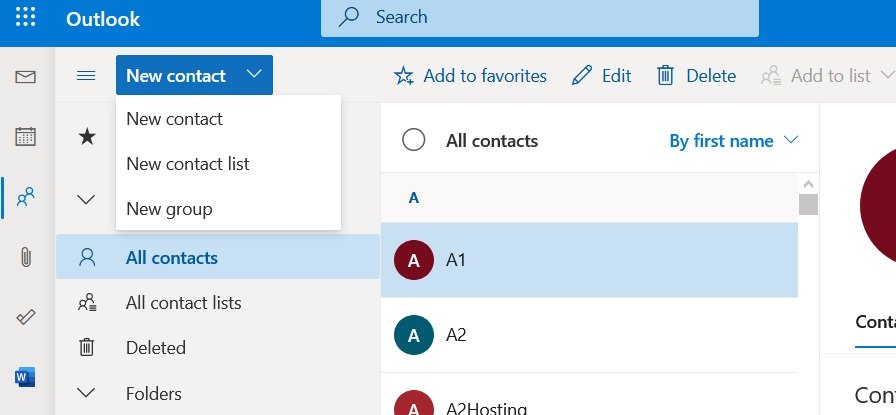
Task: Open the Files paperclip icon
Action: click(26, 257)
